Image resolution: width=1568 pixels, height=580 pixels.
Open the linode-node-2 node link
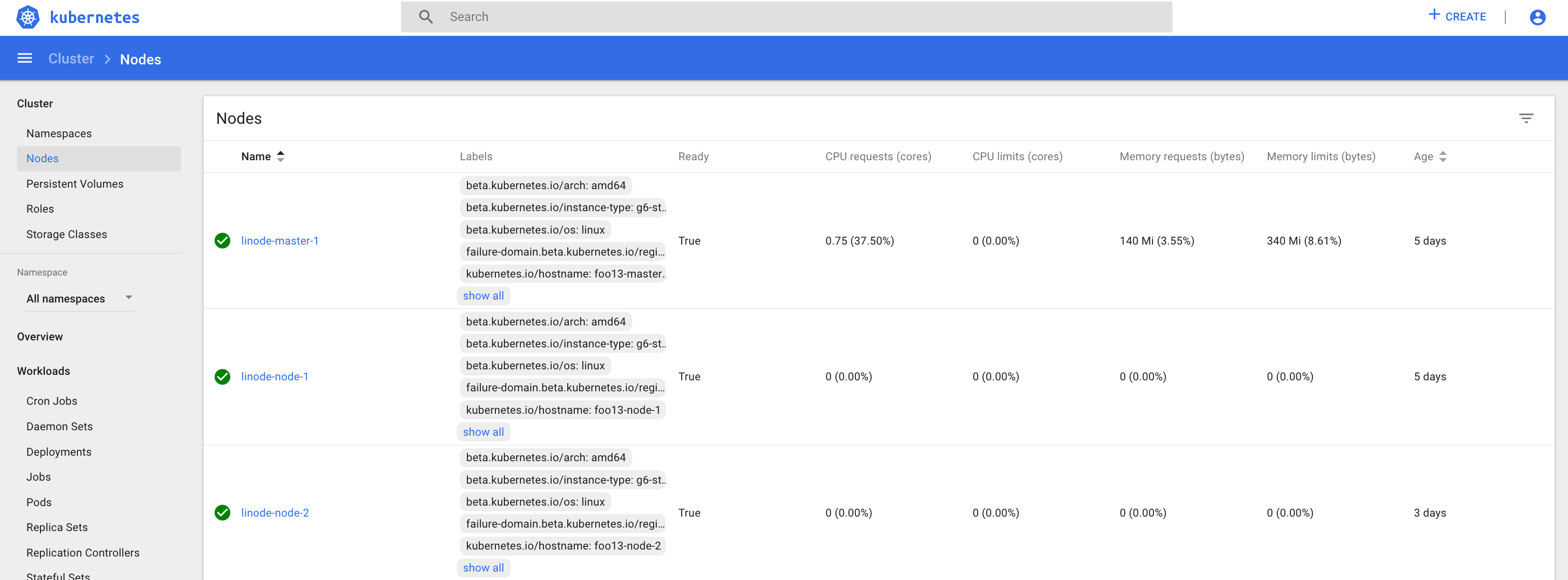point(275,513)
